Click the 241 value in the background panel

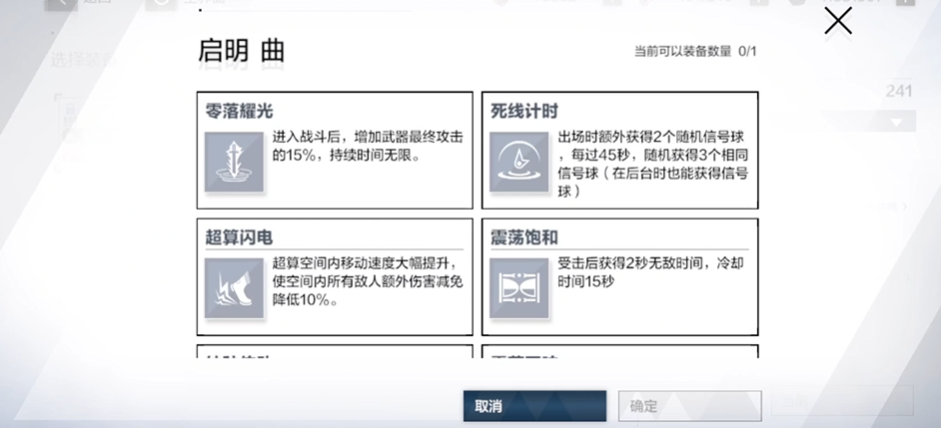(899, 91)
